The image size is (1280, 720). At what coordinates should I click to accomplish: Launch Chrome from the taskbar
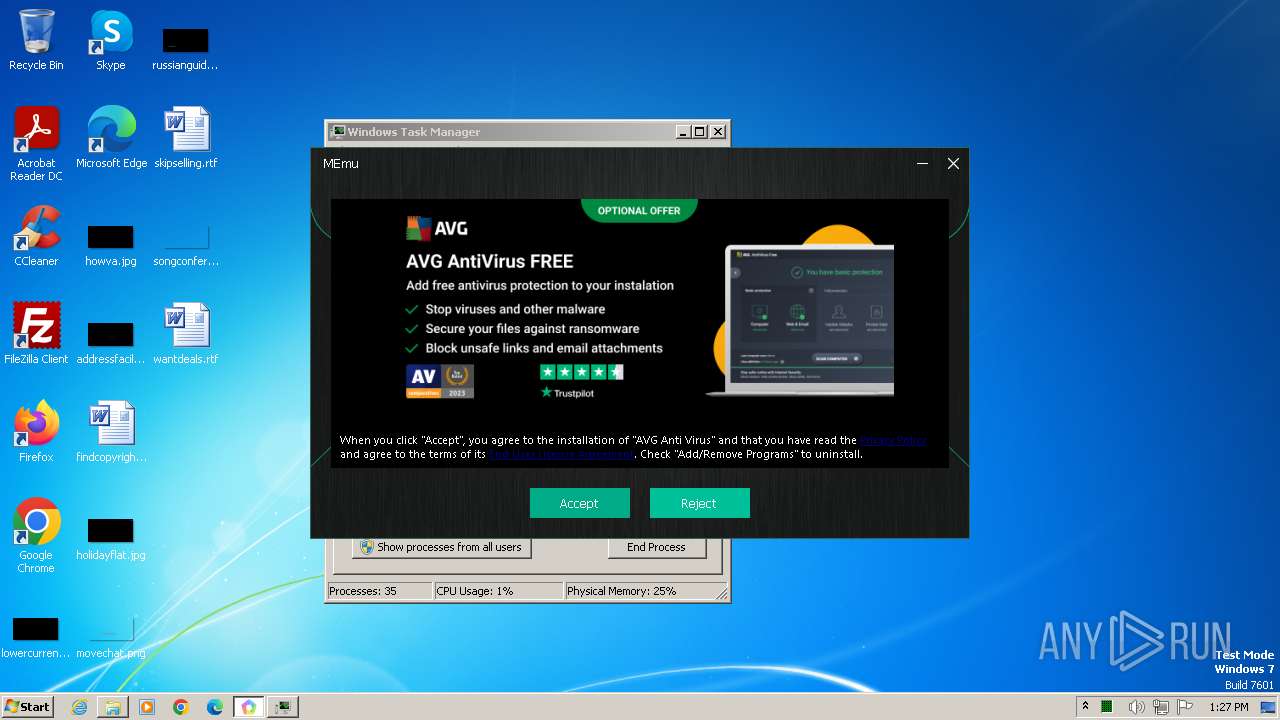(181, 707)
